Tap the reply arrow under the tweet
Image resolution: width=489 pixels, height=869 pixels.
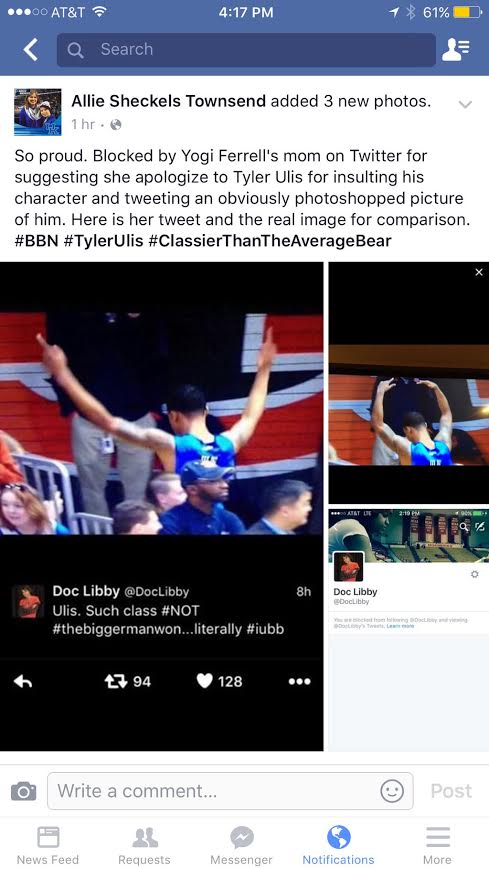(x=23, y=682)
